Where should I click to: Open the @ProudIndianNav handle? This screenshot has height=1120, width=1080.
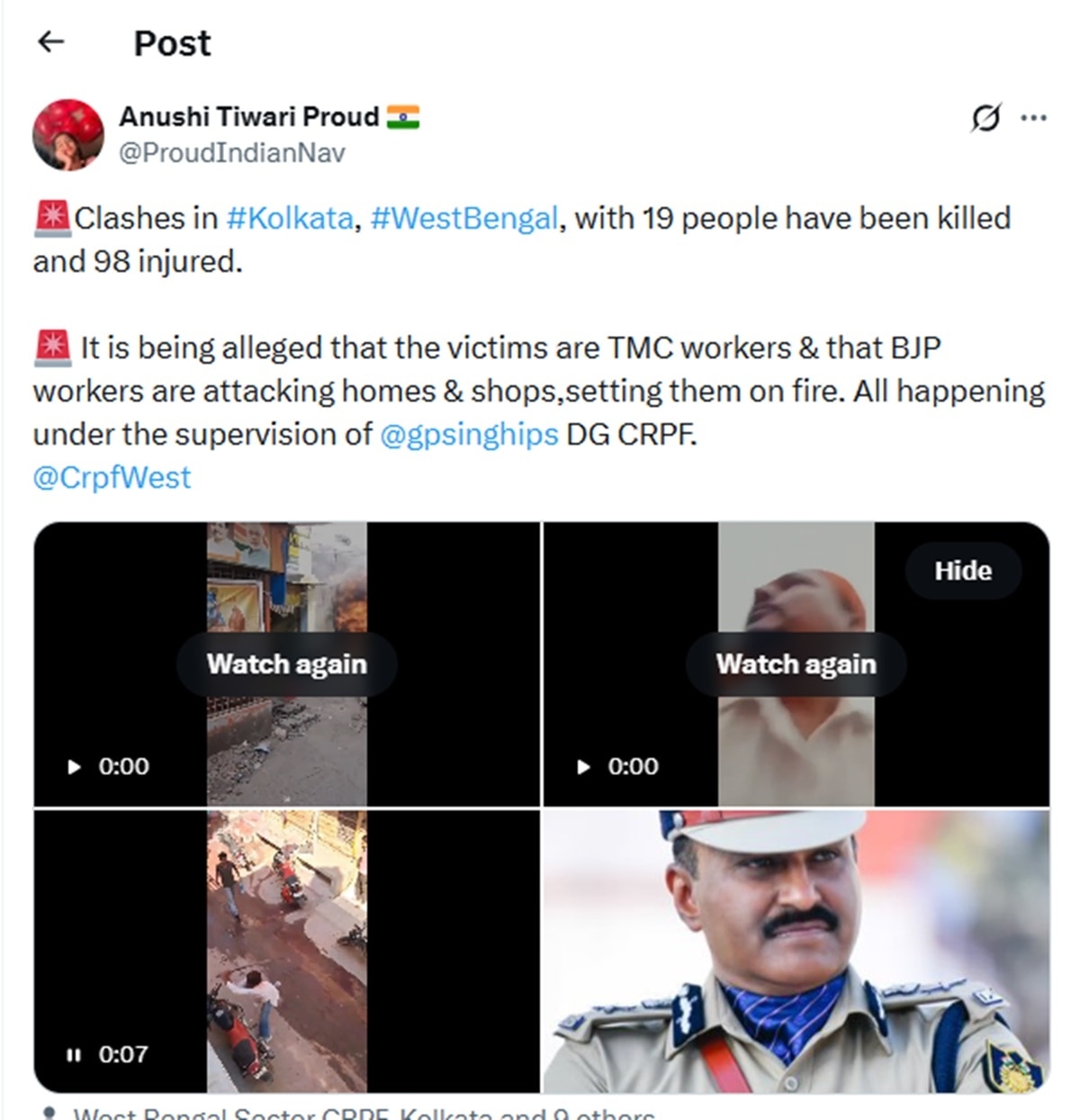(232, 153)
